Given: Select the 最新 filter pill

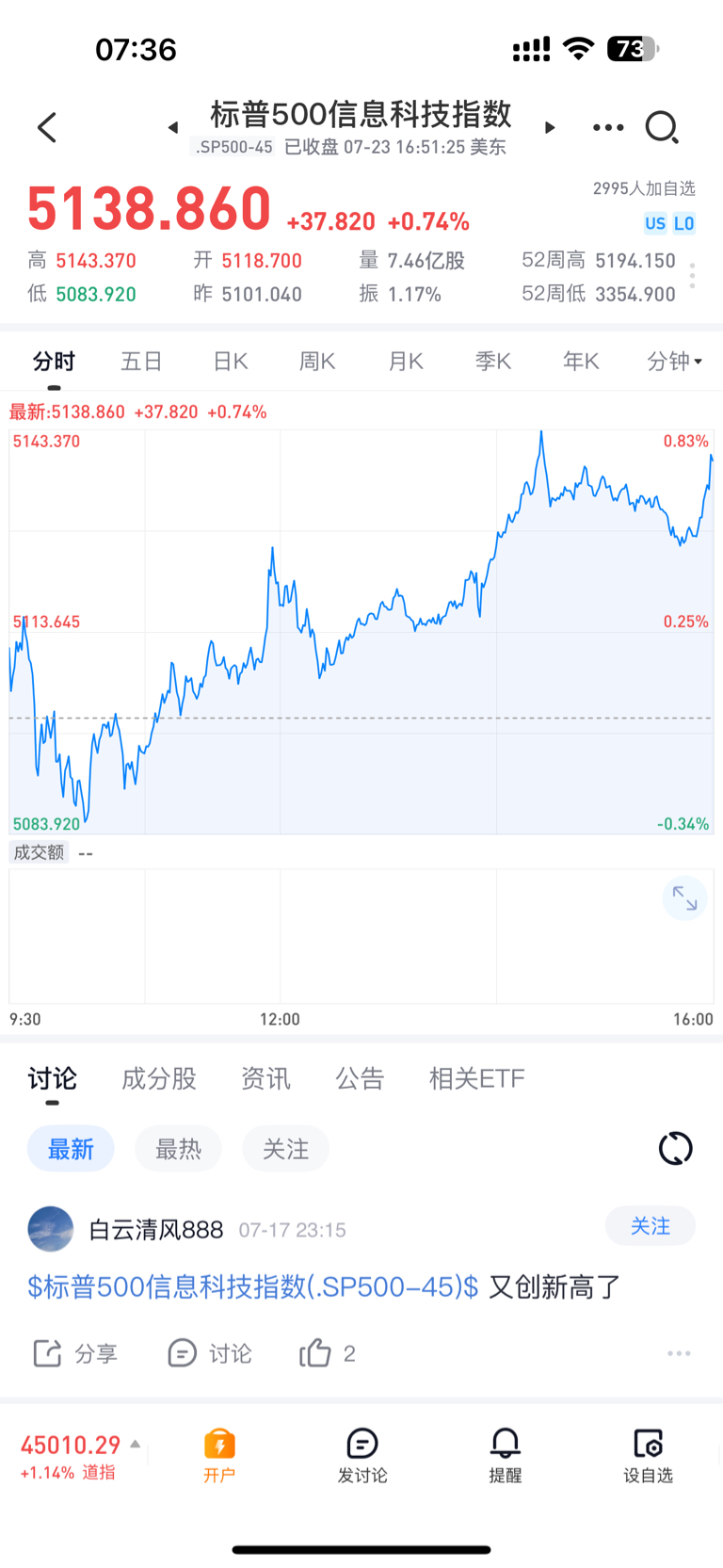Looking at the screenshot, I should coord(71,1149).
